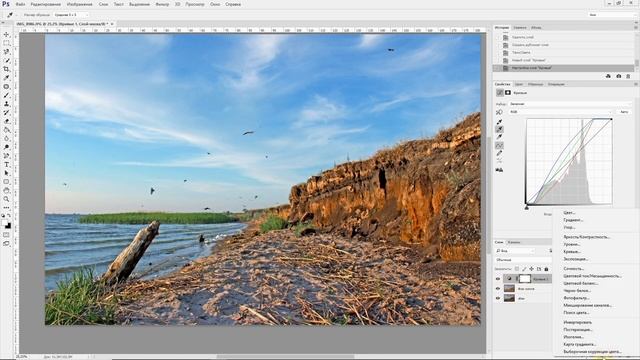Click the white point eyedropper in Curves

pos(499,137)
